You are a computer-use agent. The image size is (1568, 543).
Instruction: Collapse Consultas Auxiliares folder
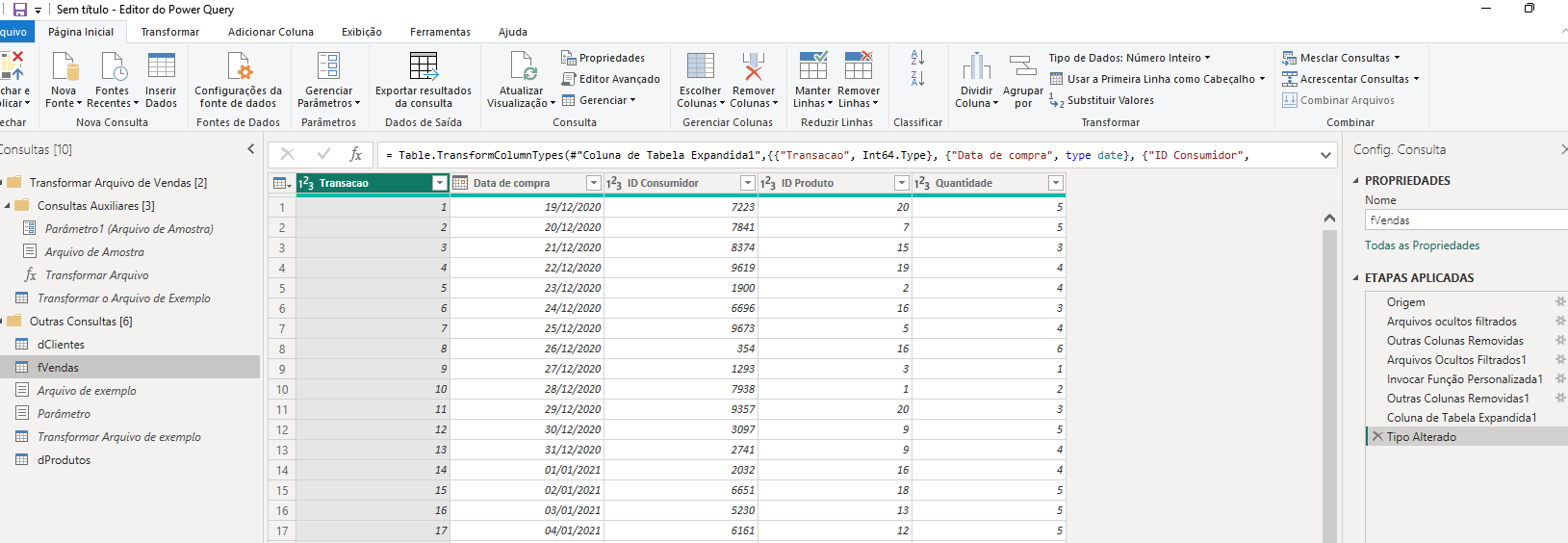pos(8,205)
